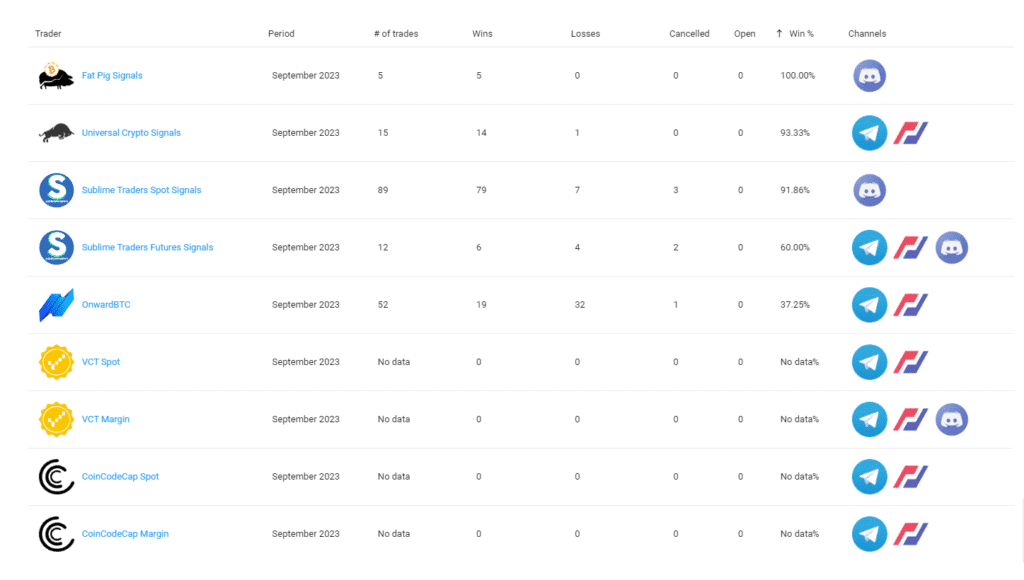Screen dimensions: 1024x580
Task: Open Discord channel for Sublime Traders Futures Signals
Action: [x=952, y=248]
